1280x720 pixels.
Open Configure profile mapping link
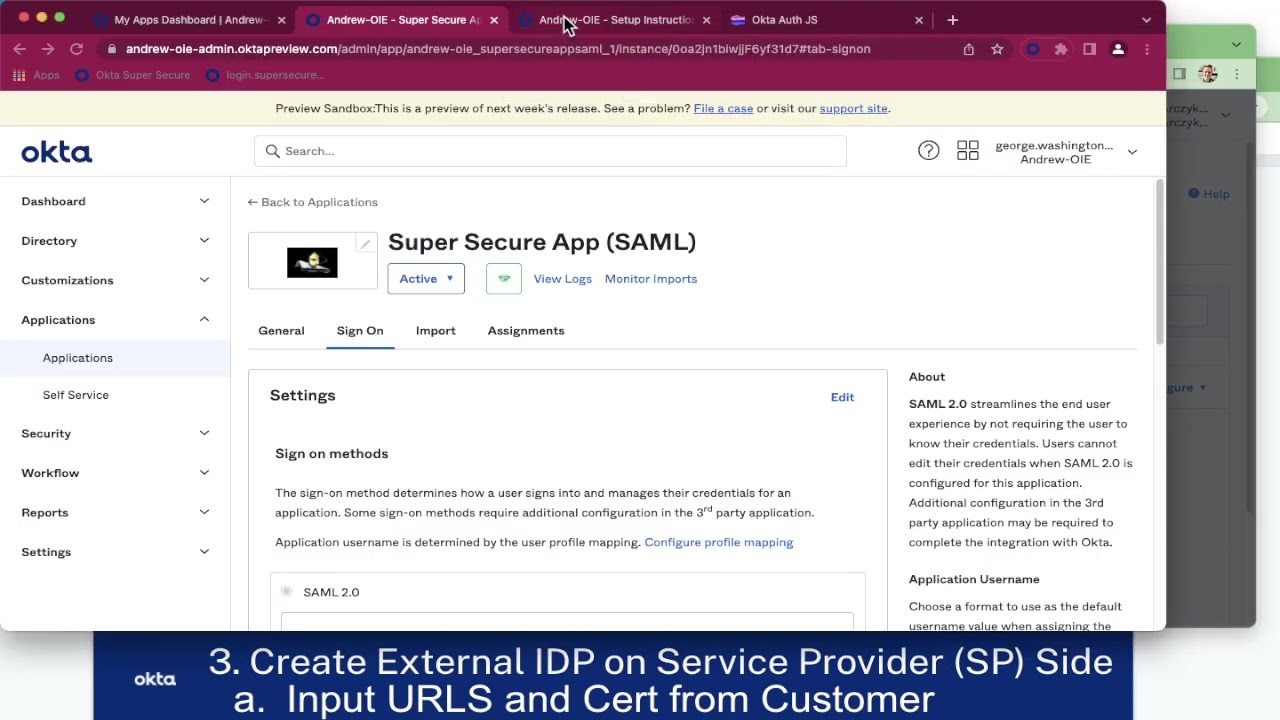[x=718, y=542]
